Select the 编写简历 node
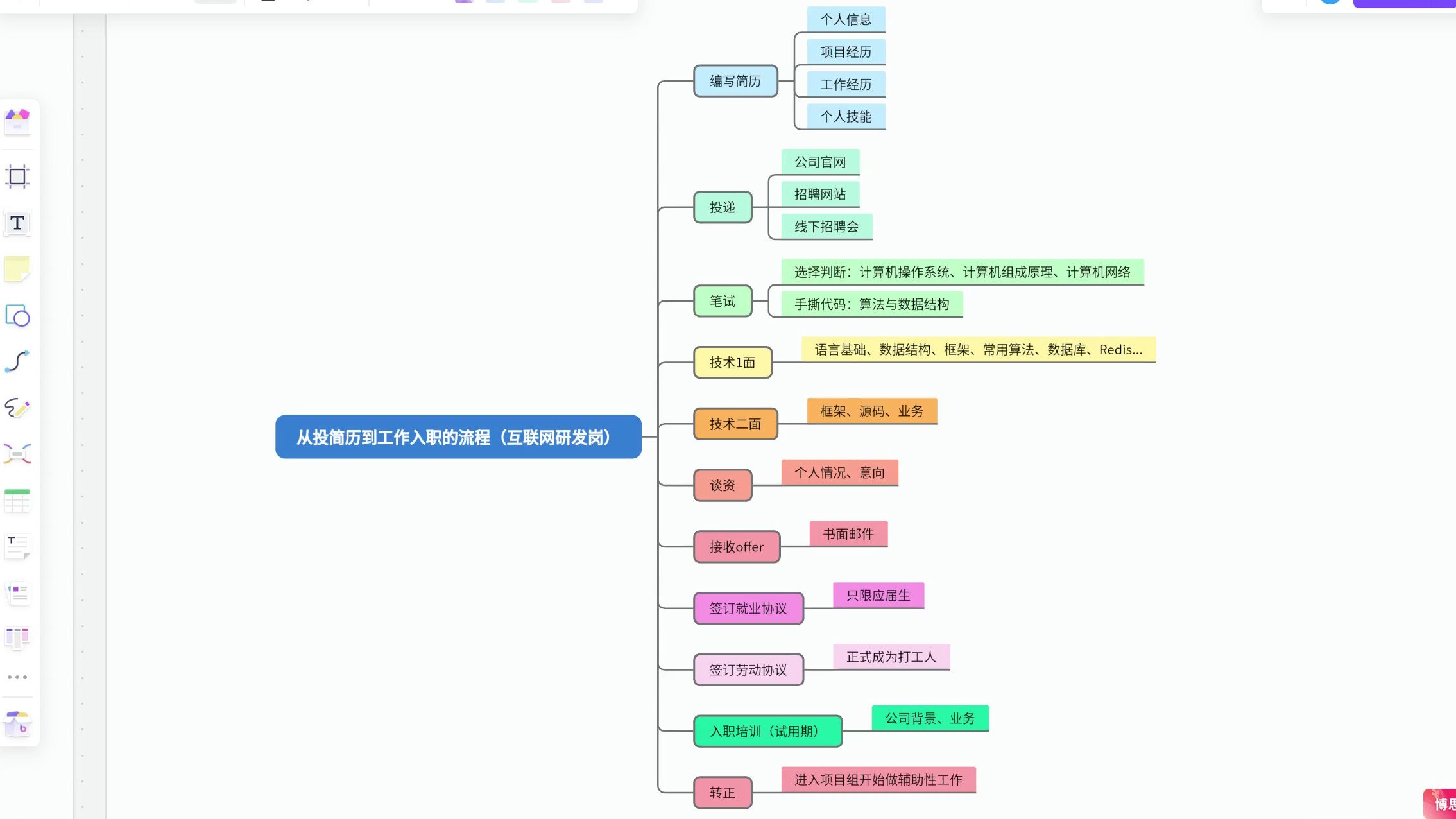 735,81
